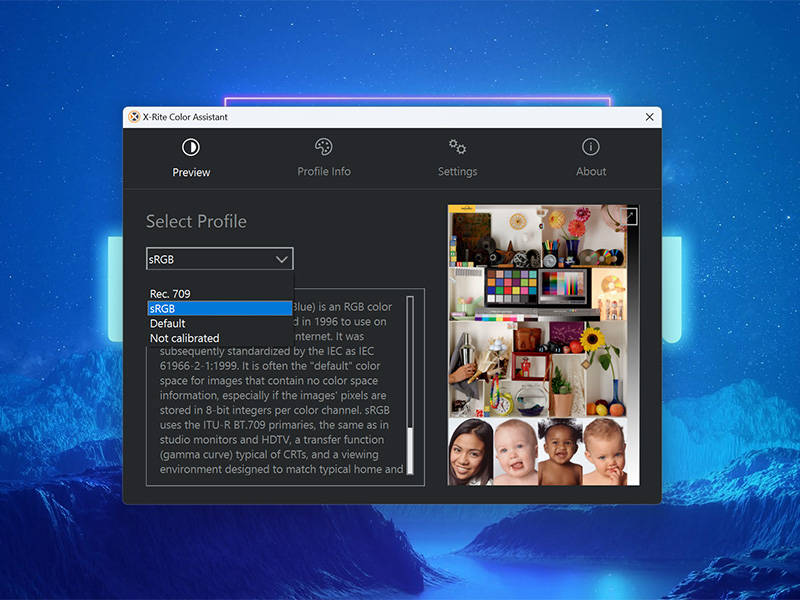The image size is (800, 600).
Task: Click the About info circle icon
Action: pos(591,147)
